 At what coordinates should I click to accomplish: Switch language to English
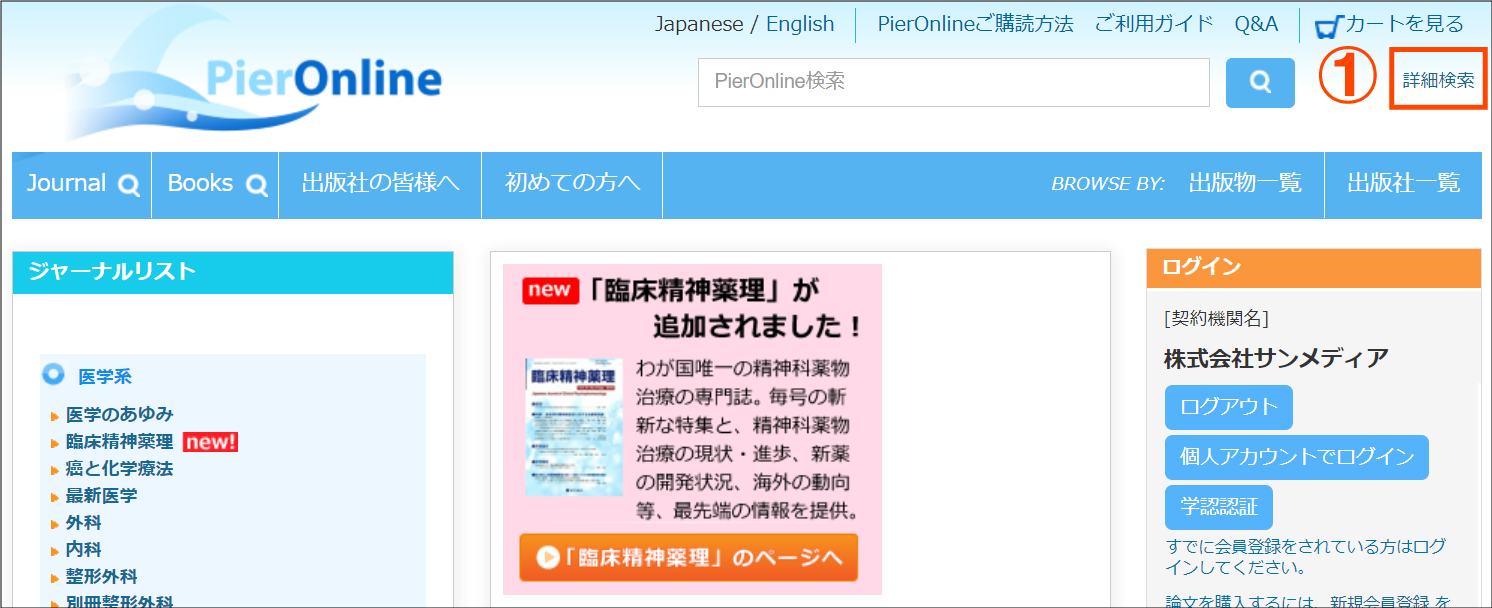(x=800, y=24)
